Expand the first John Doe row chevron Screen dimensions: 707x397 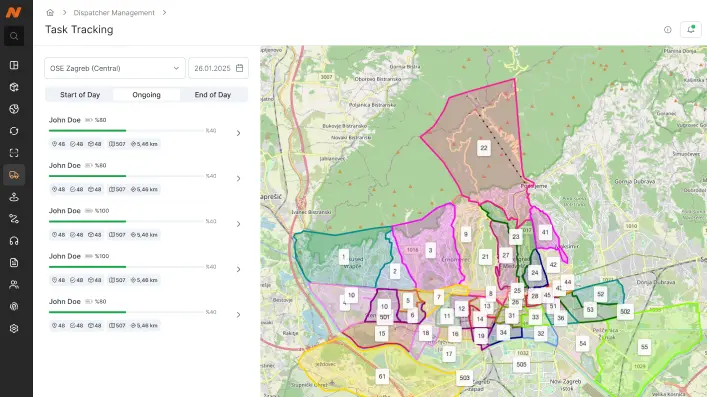239,133
